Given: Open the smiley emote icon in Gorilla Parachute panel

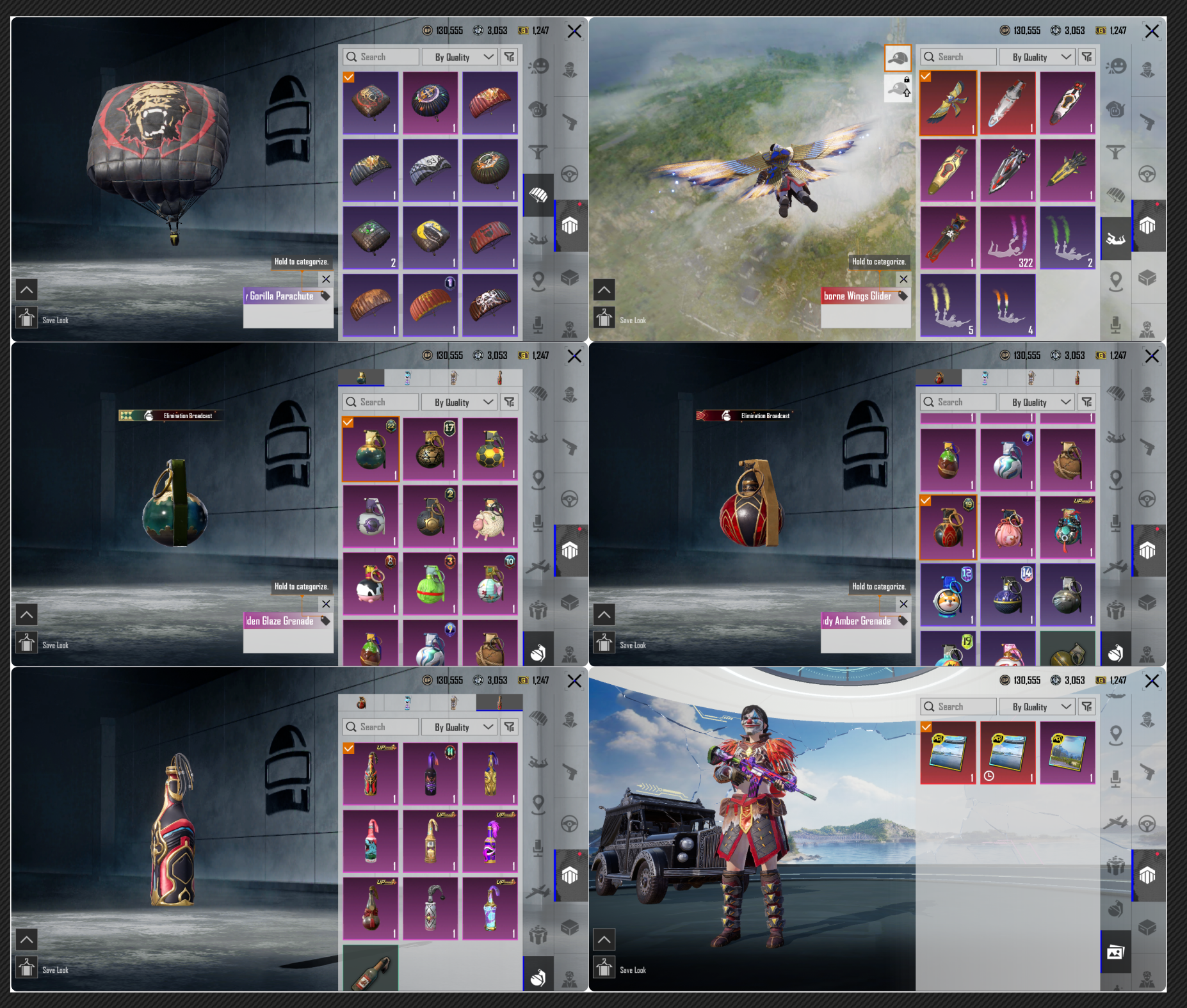Looking at the screenshot, I should pyautogui.click(x=538, y=66).
